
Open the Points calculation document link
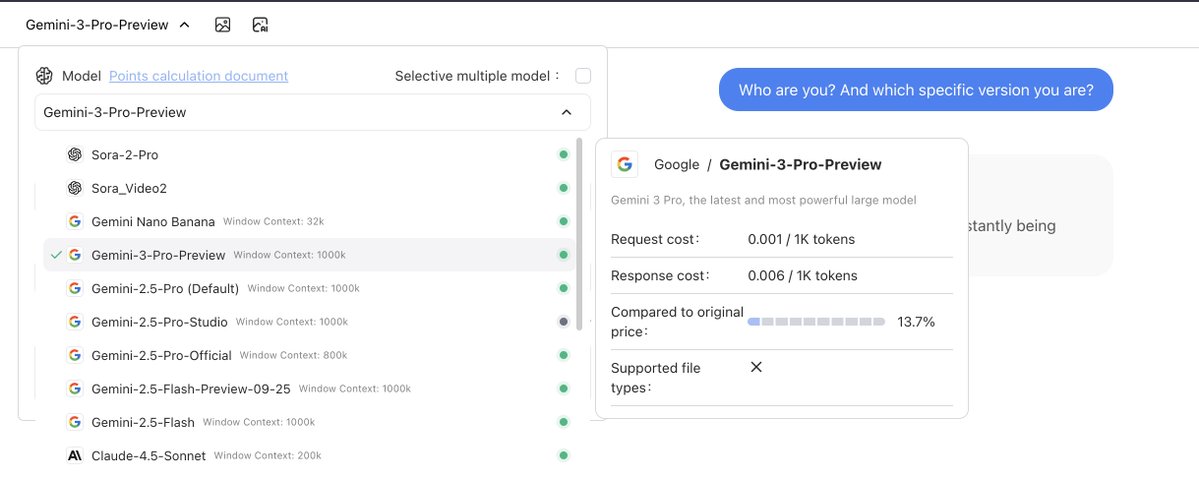click(x=199, y=76)
